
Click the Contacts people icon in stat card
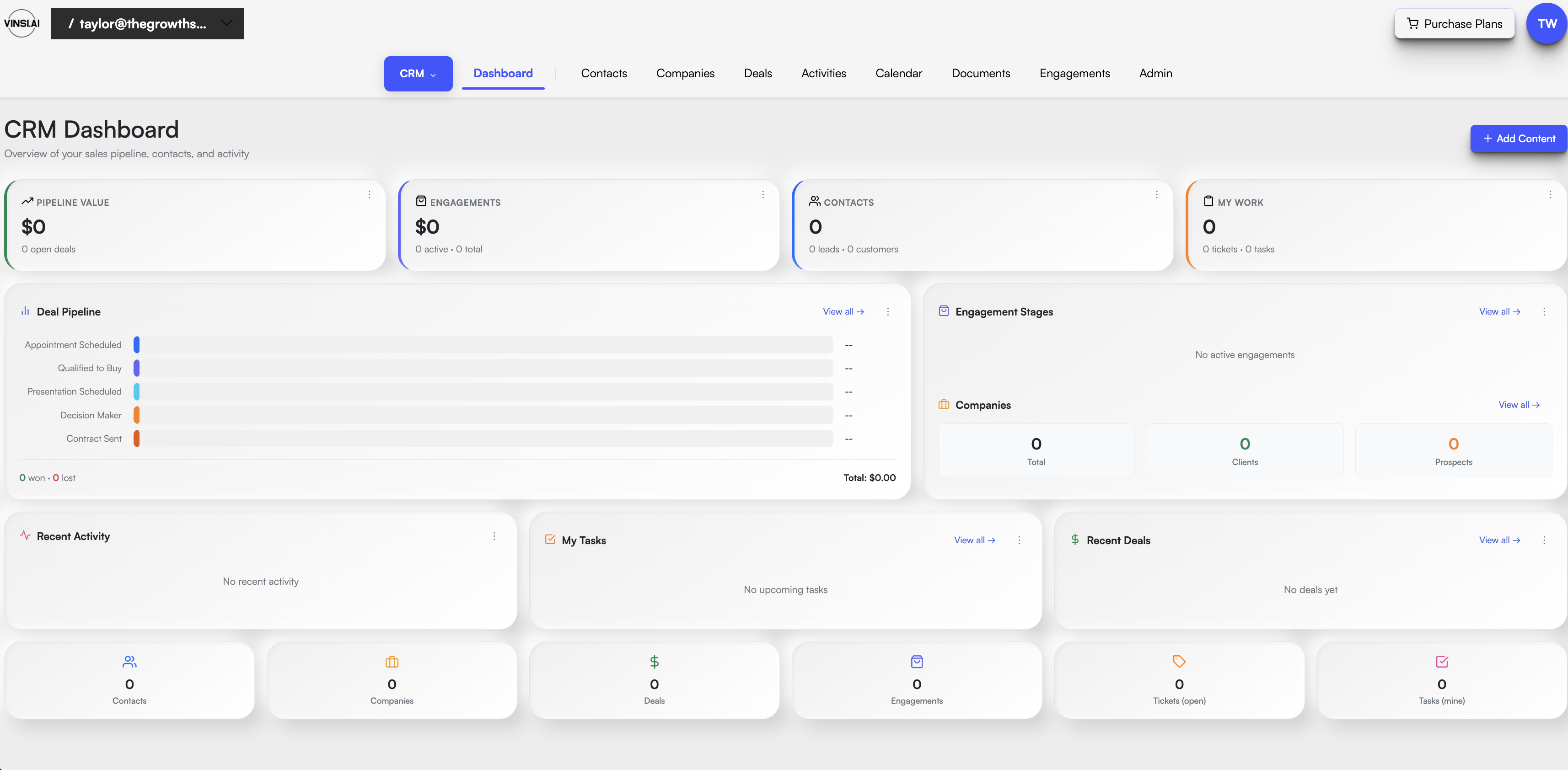815,201
